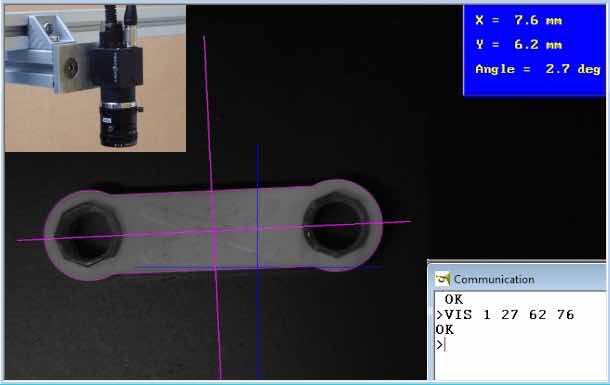Click the Communication window title
The image size is (610, 385).
point(494,280)
